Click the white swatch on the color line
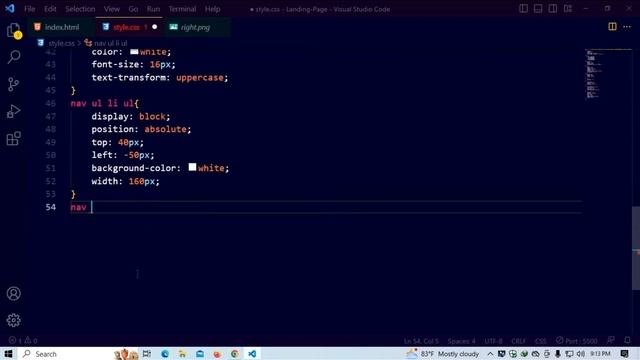Image resolution: width=640 pixels, height=360 pixels. (134, 51)
